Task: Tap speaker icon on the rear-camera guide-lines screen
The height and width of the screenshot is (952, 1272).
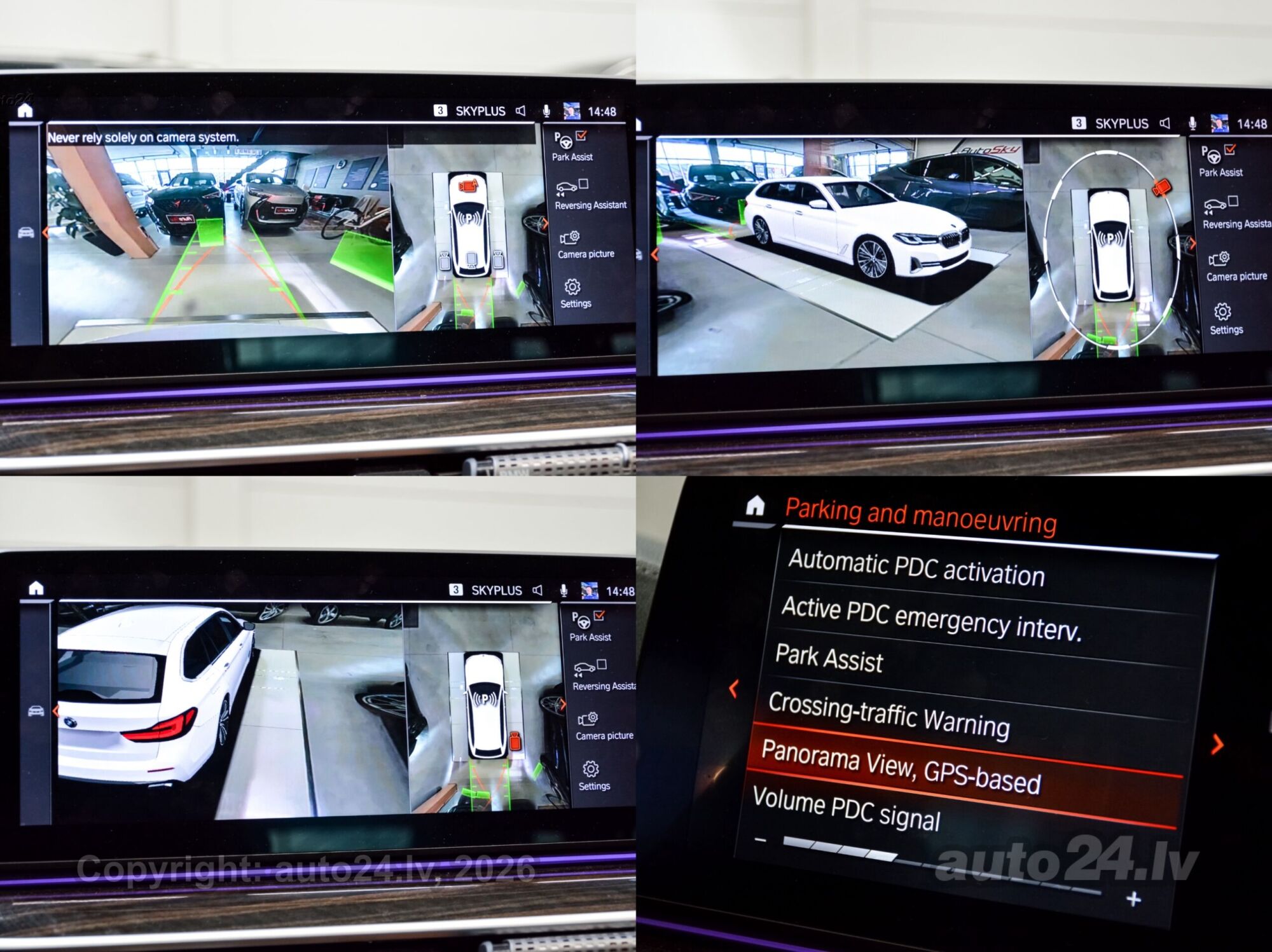Action: [x=521, y=111]
